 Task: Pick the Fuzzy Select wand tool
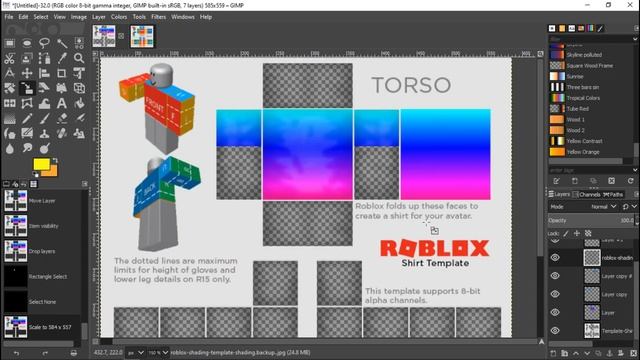tap(62, 42)
